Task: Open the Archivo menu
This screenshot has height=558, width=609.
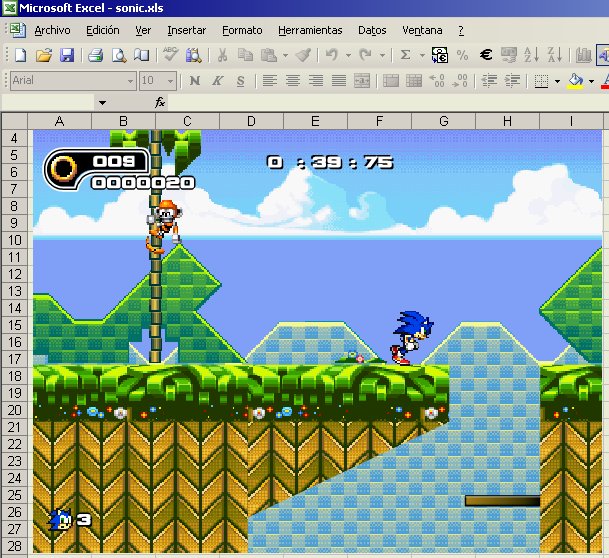Action: coord(52,30)
